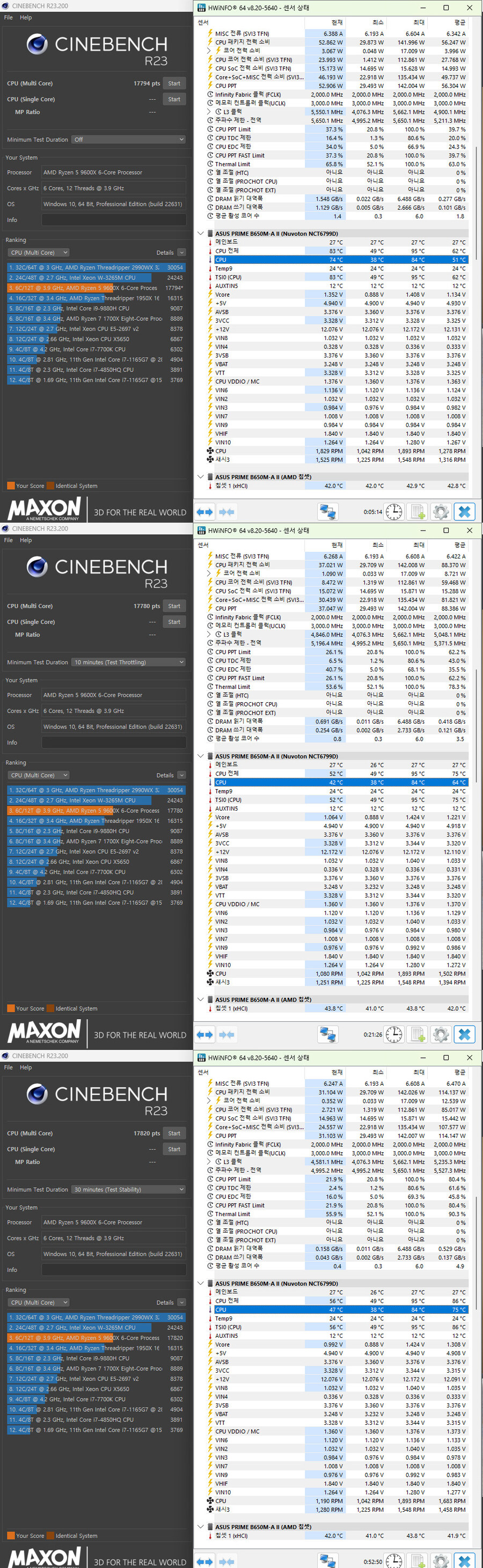Image resolution: width=483 pixels, height=1568 pixels.
Task: Open the '30 minutes (Test Stability)' duration dropdown
Action: [128, 1189]
